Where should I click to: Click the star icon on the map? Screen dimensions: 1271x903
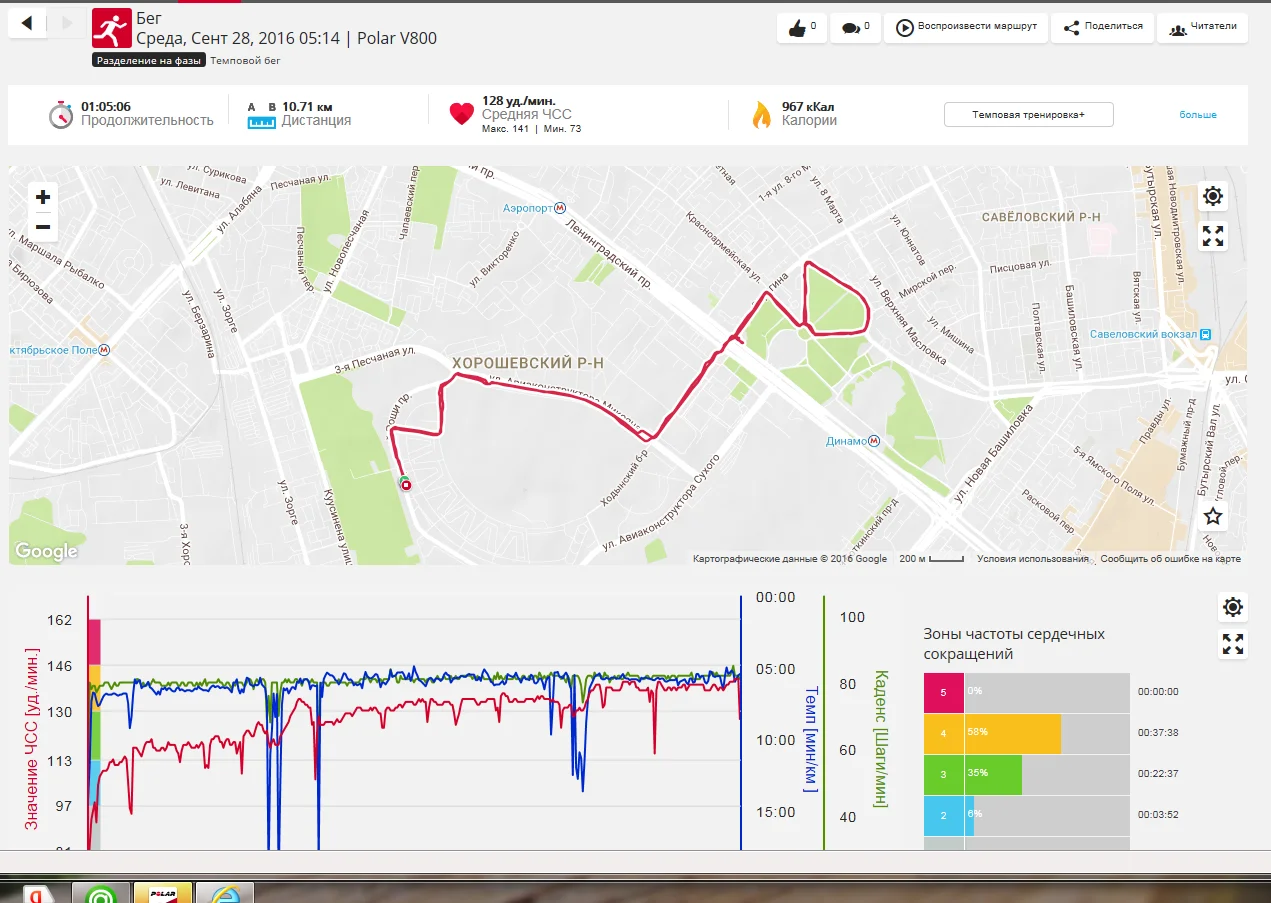pos(1213,516)
